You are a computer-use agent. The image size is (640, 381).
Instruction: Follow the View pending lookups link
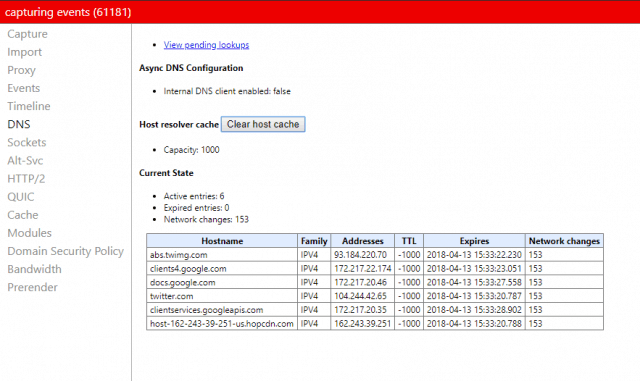(x=206, y=45)
